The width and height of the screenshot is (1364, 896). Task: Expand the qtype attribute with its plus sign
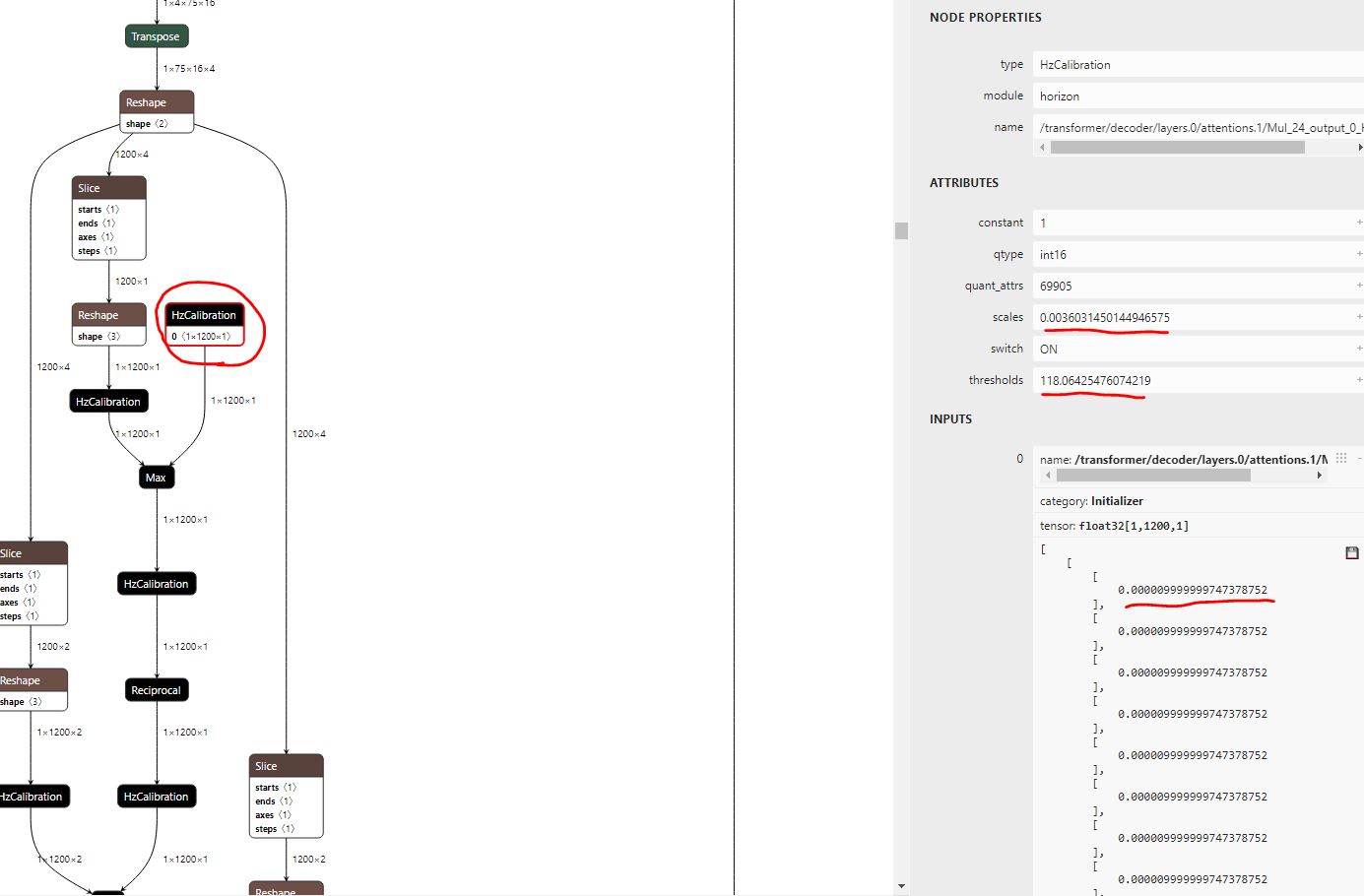pos(1359,254)
